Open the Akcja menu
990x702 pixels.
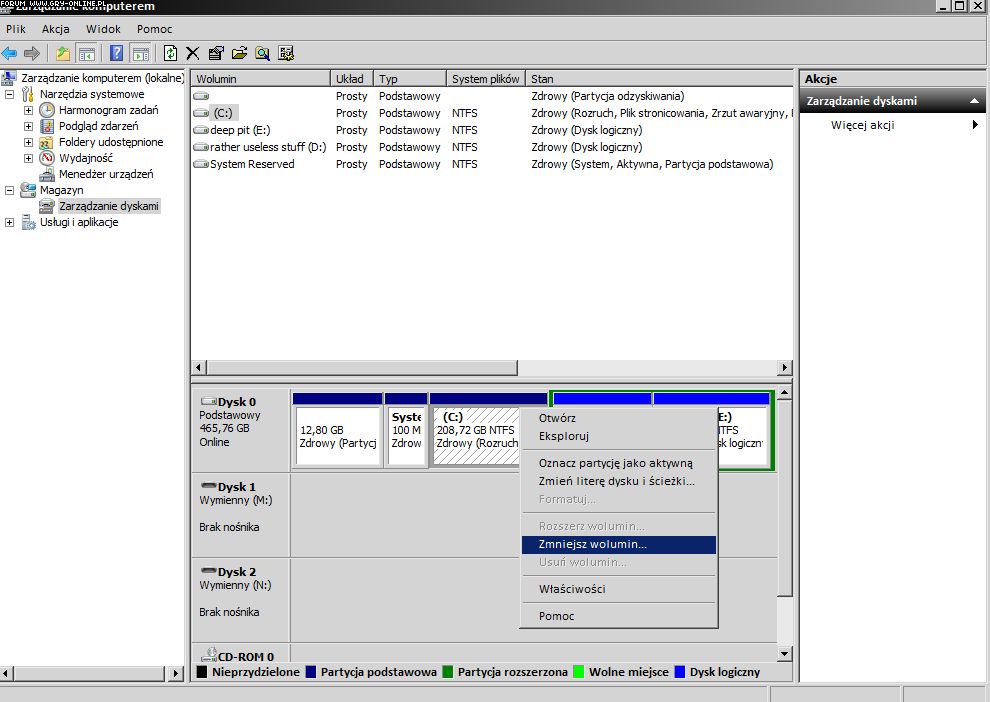tap(56, 29)
